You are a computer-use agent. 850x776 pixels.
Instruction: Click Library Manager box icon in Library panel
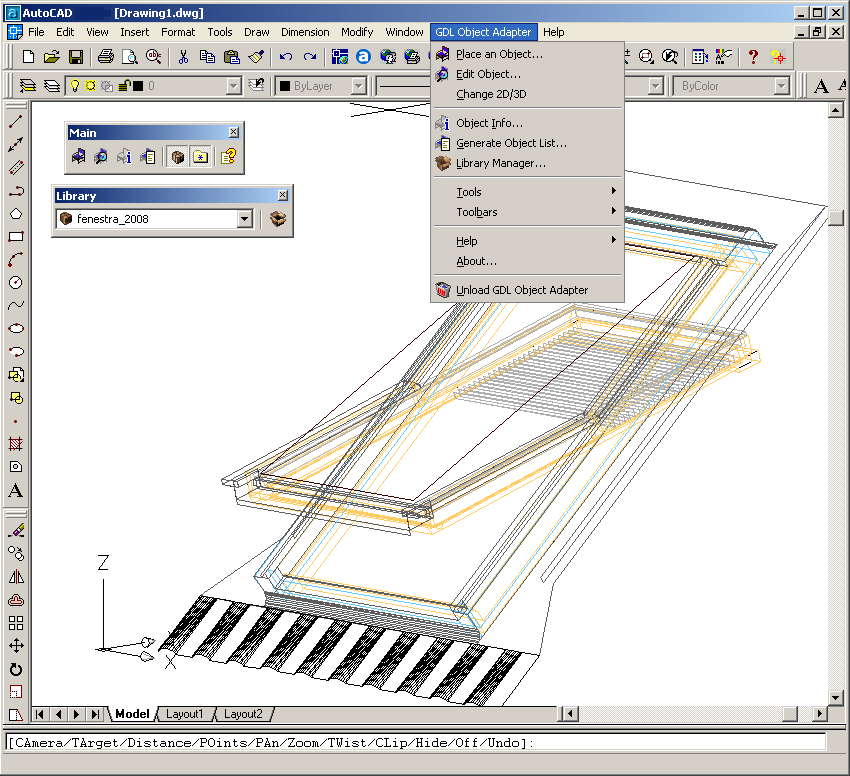click(x=278, y=219)
